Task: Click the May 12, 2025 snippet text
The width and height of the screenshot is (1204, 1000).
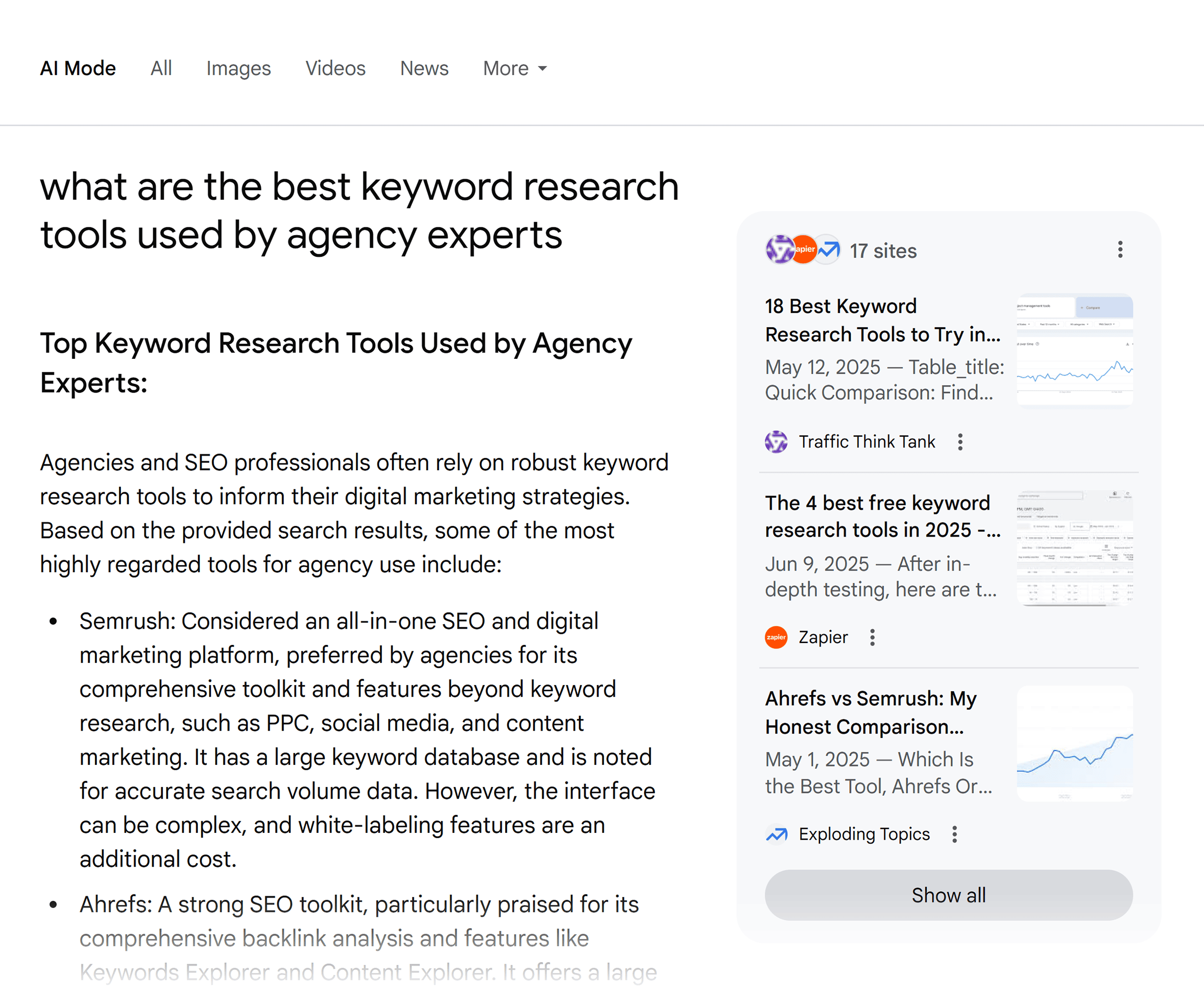Action: pos(885,380)
